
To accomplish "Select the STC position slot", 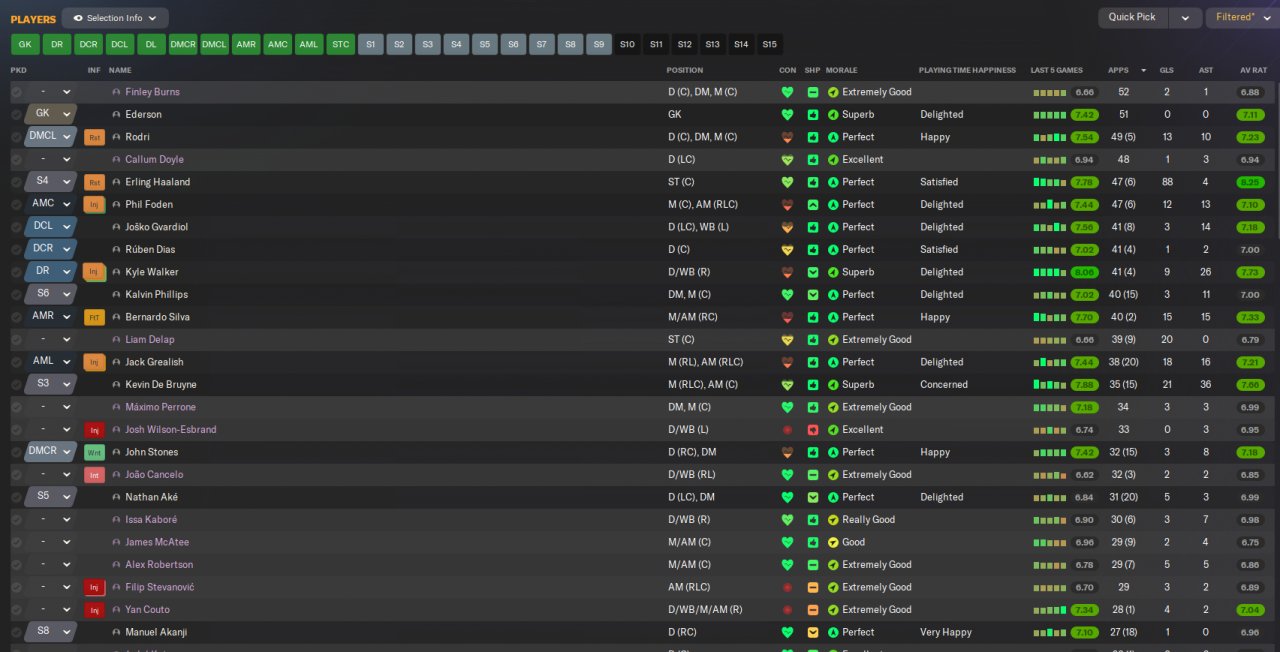I will [341, 44].
